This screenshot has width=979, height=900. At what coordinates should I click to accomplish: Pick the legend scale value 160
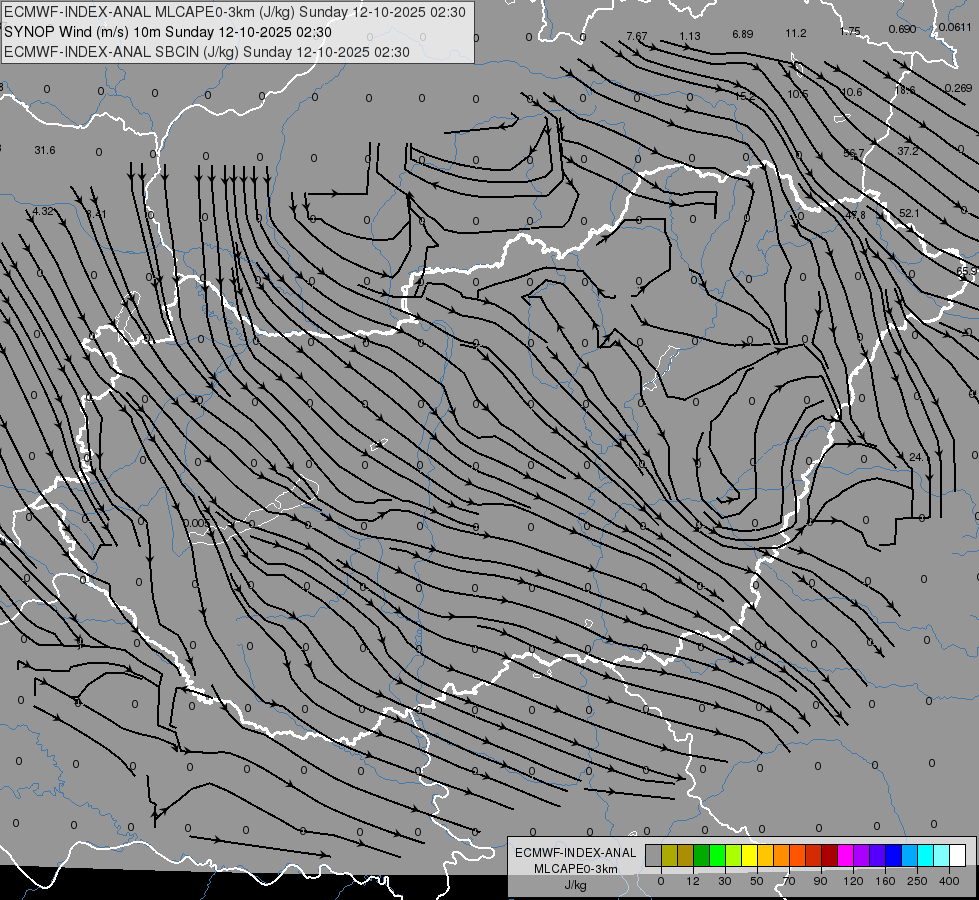pos(885,881)
